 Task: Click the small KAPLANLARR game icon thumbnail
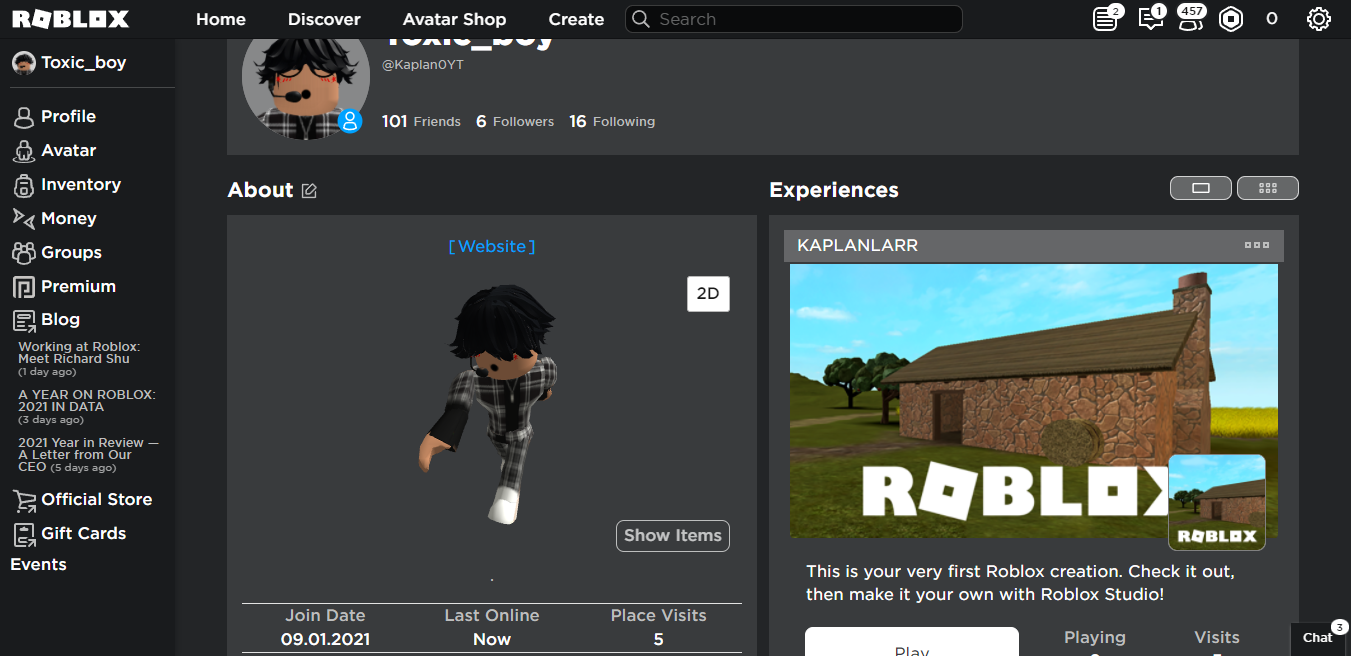(x=1217, y=502)
